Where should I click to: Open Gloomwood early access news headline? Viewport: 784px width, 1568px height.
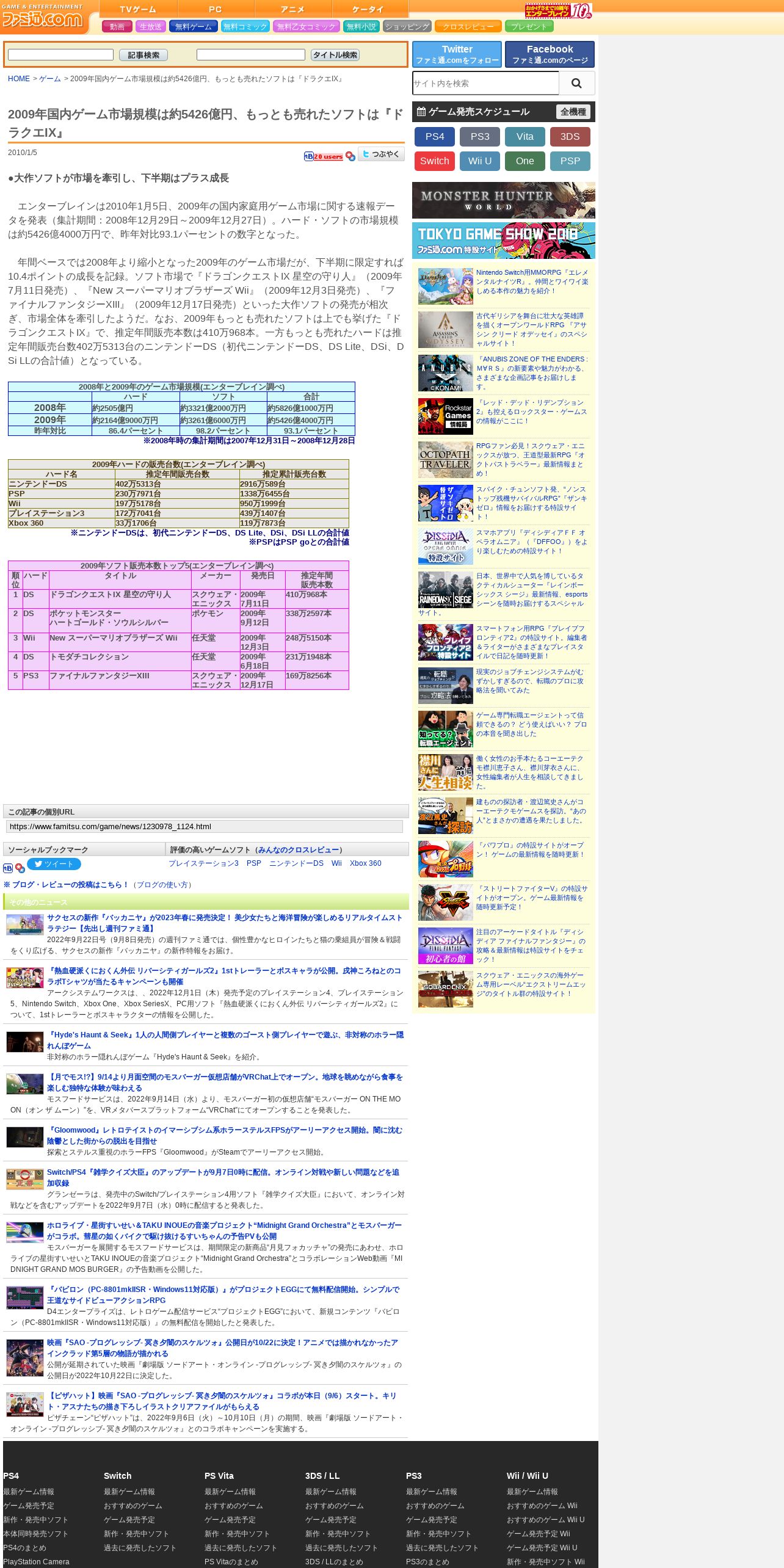pos(225,1136)
